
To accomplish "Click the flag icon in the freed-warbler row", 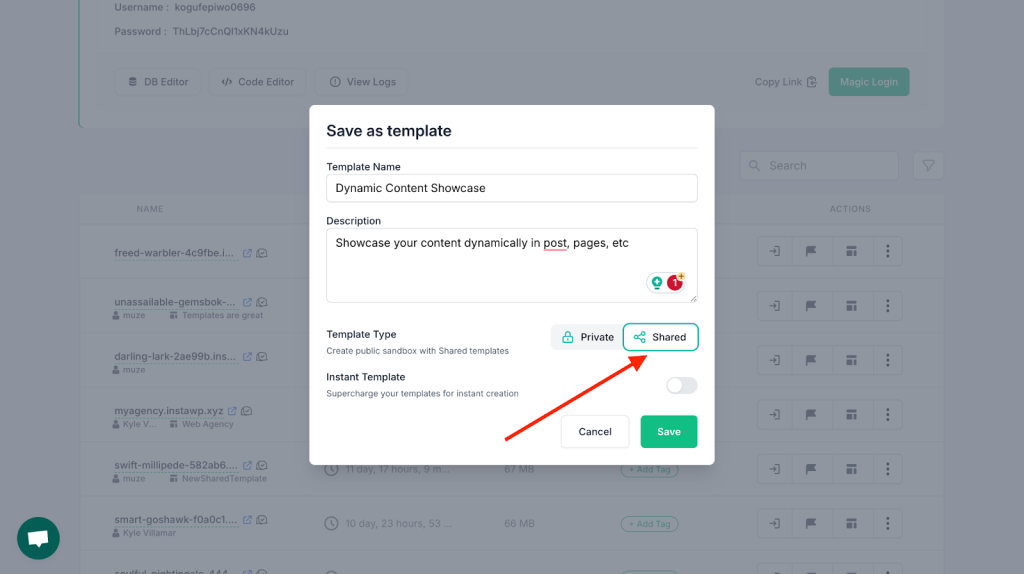I will [810, 251].
